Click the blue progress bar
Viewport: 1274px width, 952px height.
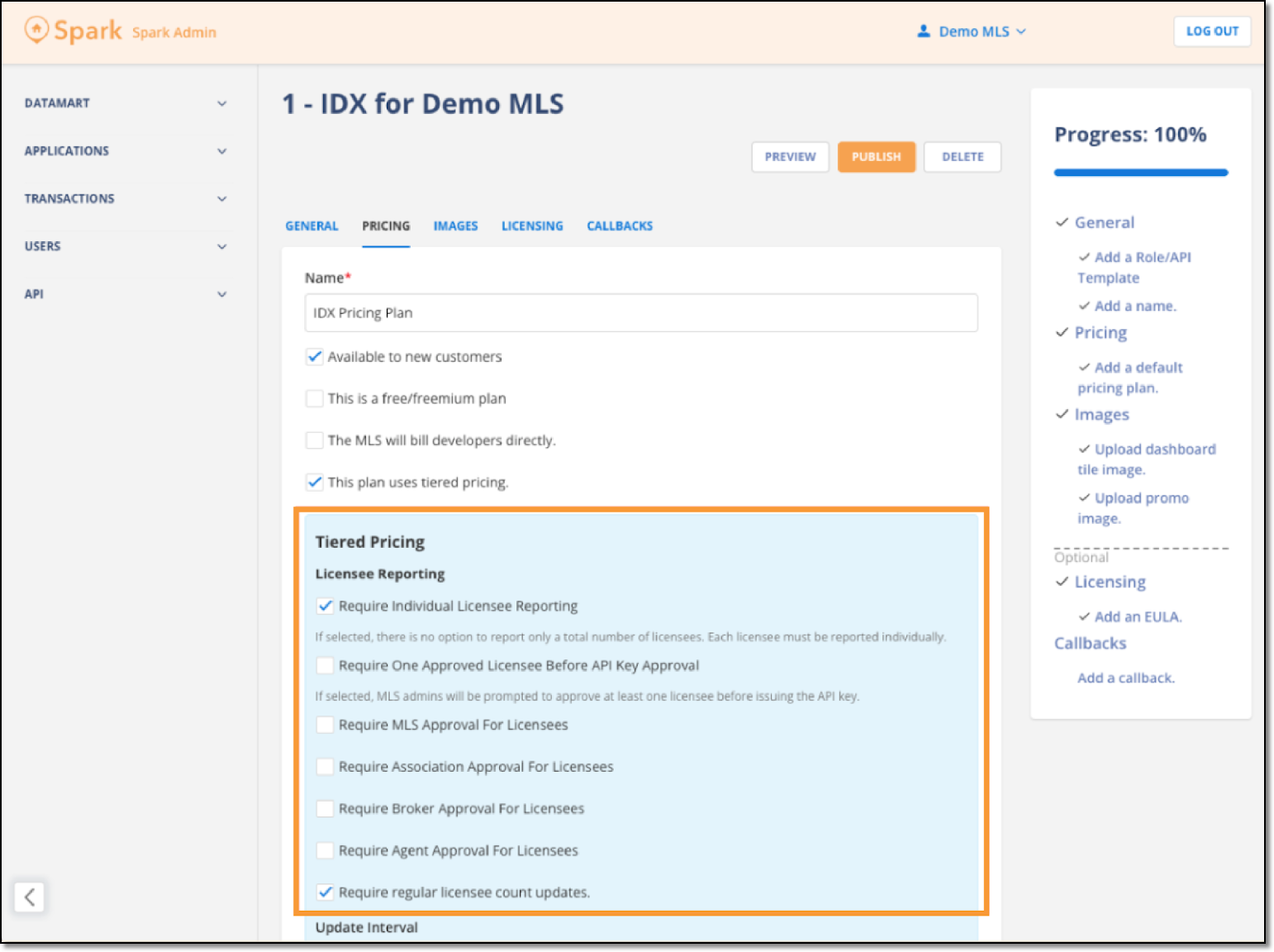(1141, 173)
